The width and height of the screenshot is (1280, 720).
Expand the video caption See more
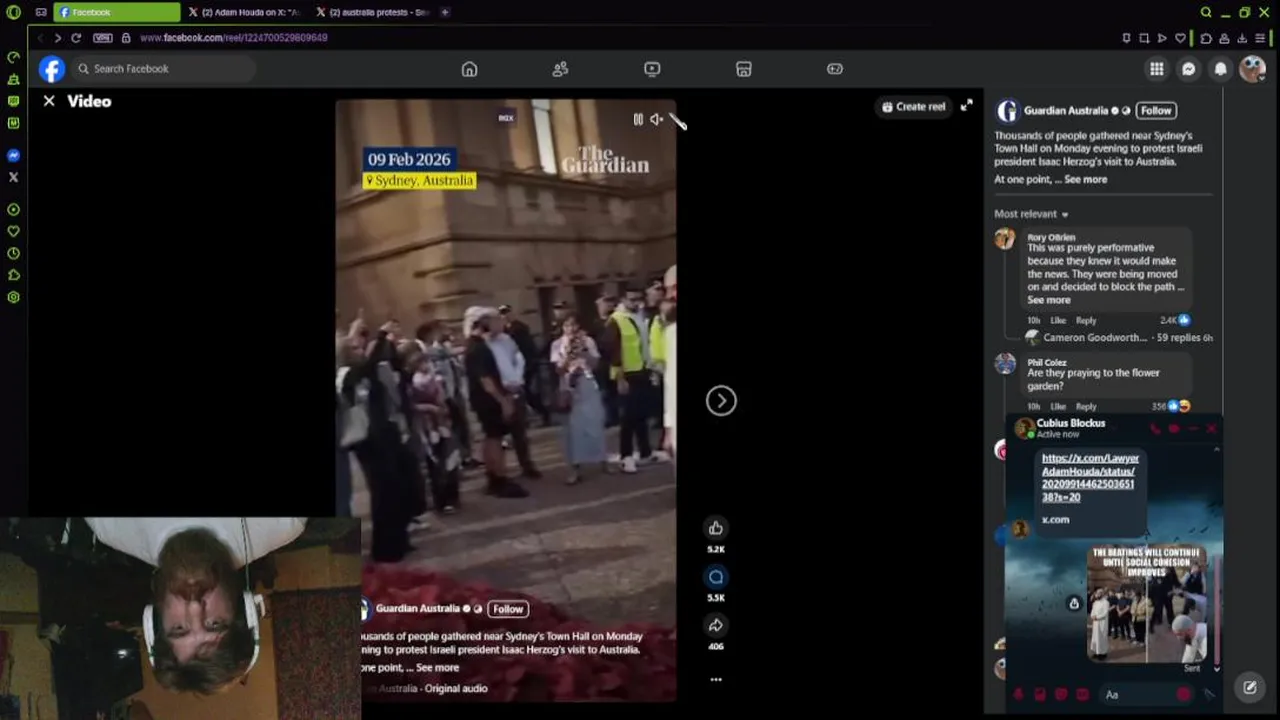pos(437,668)
